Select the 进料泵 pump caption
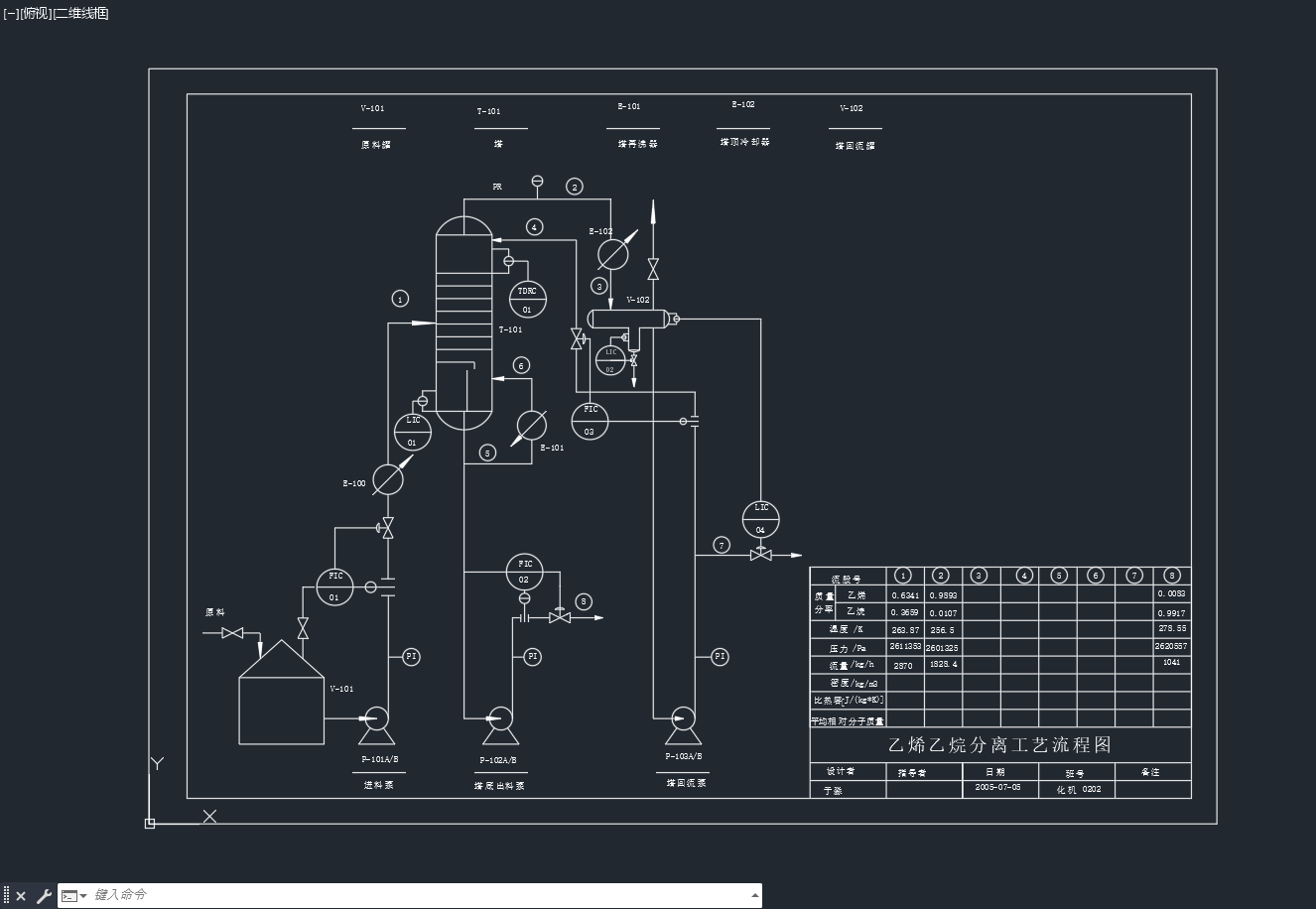This screenshot has height=909, width=1316. [379, 785]
